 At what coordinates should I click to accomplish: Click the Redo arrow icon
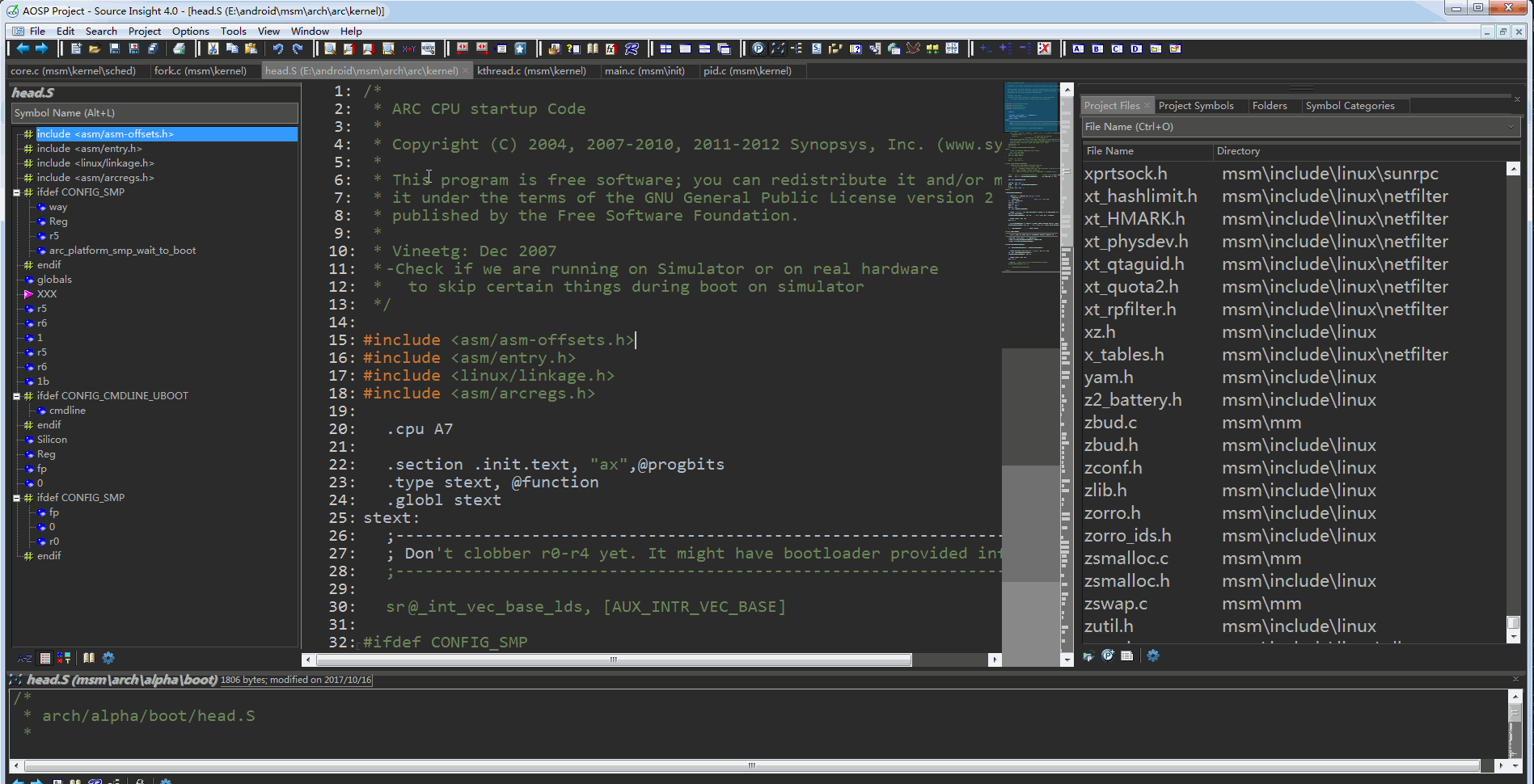(297, 48)
